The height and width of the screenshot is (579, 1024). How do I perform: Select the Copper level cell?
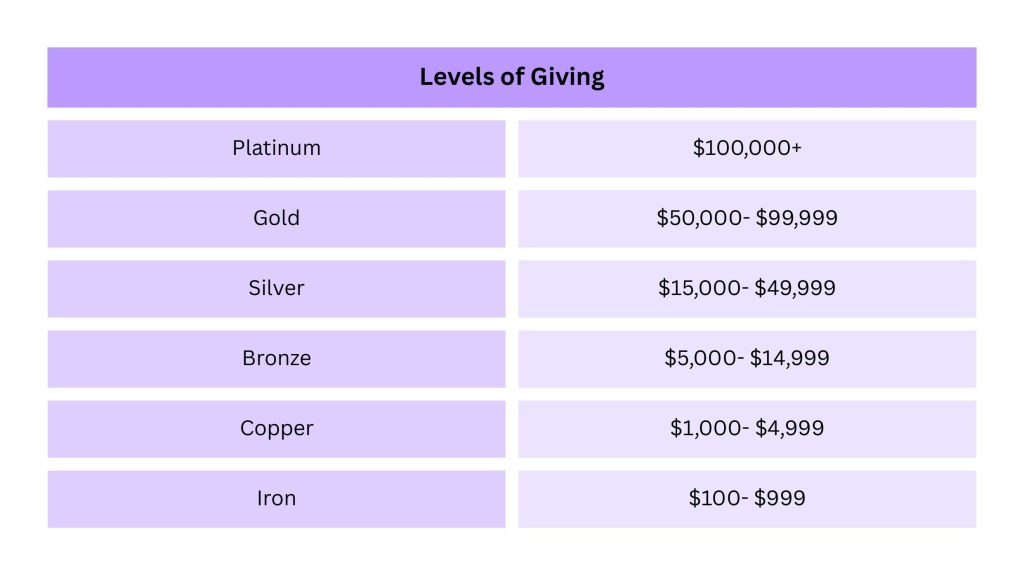point(276,428)
